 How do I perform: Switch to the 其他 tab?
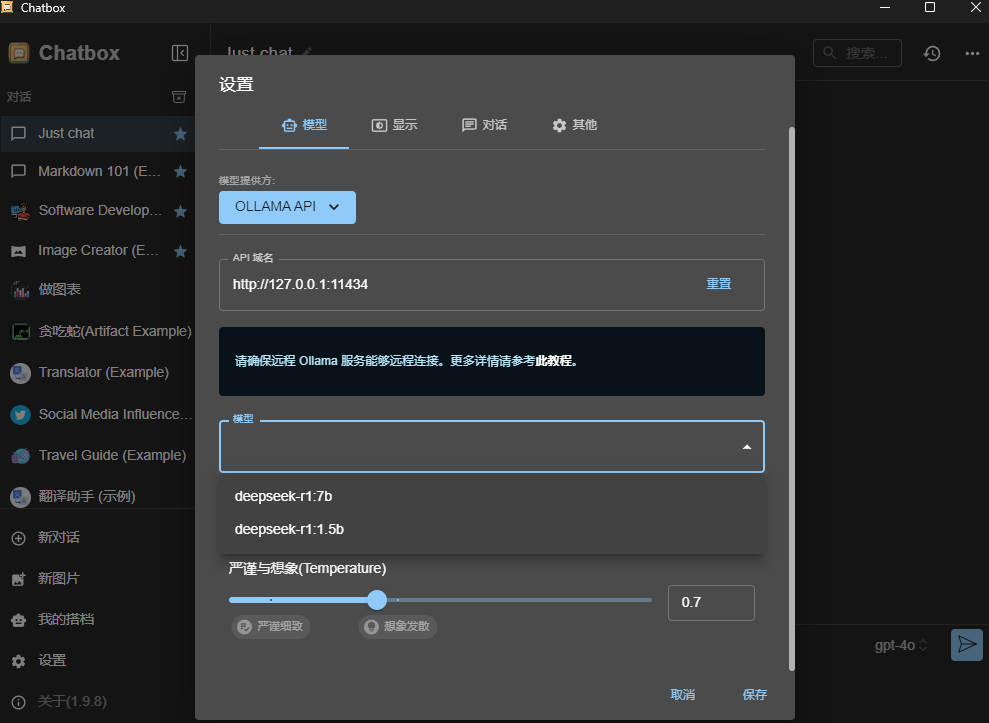tap(575, 125)
